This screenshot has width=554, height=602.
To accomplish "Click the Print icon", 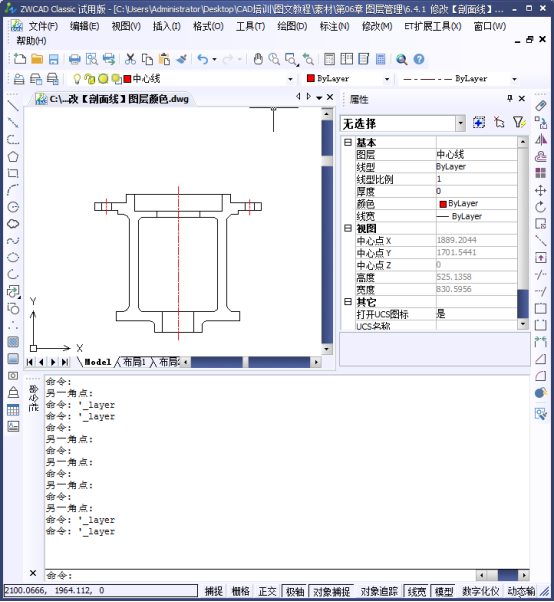I will point(74,59).
